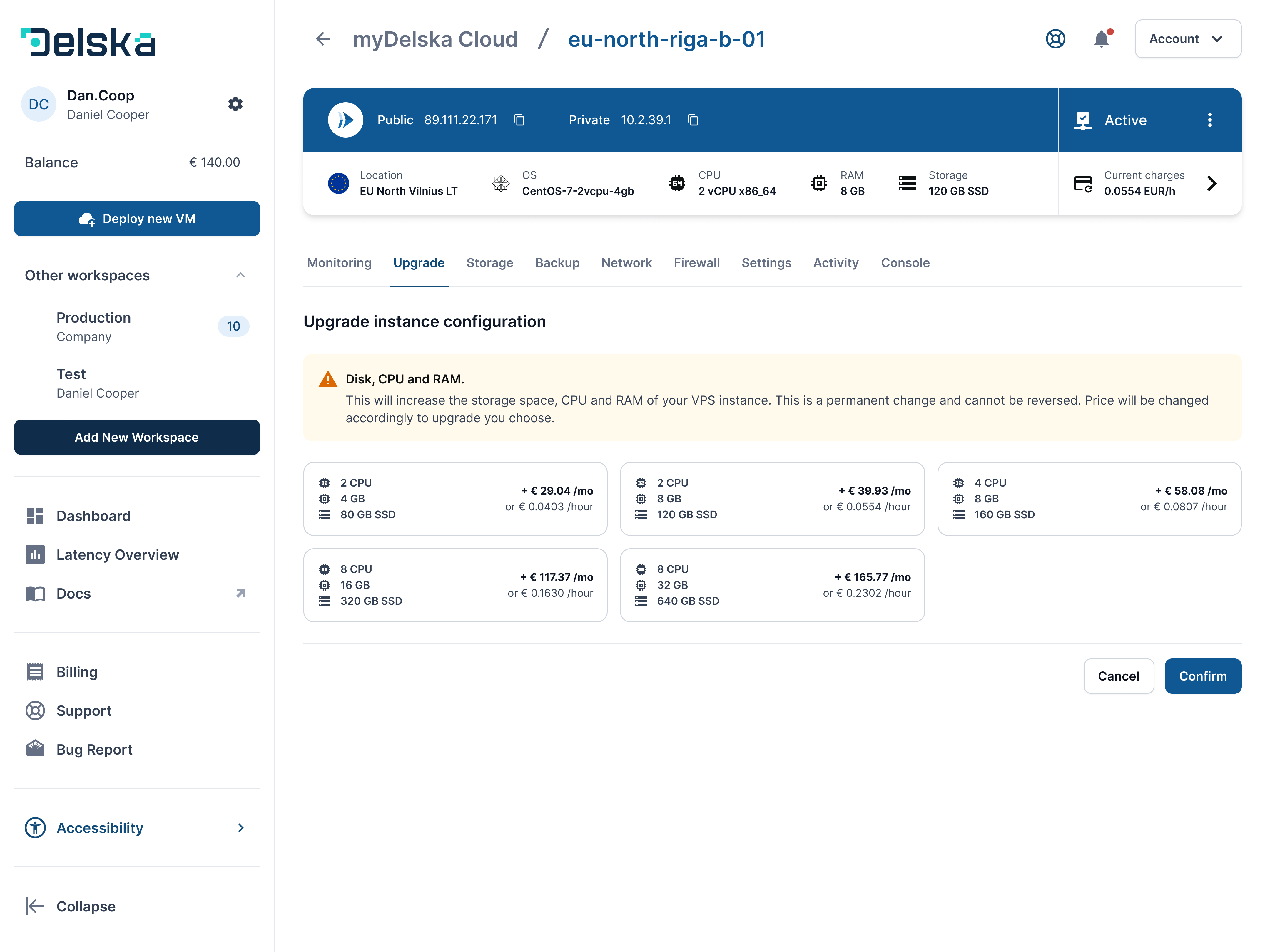The height and width of the screenshot is (952, 1270).
Task: Open the Account dropdown
Action: (1188, 39)
